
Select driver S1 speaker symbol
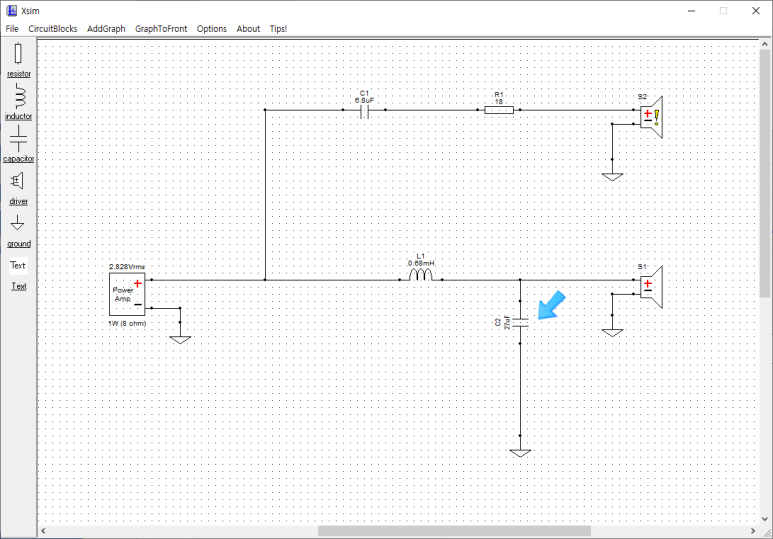point(651,287)
